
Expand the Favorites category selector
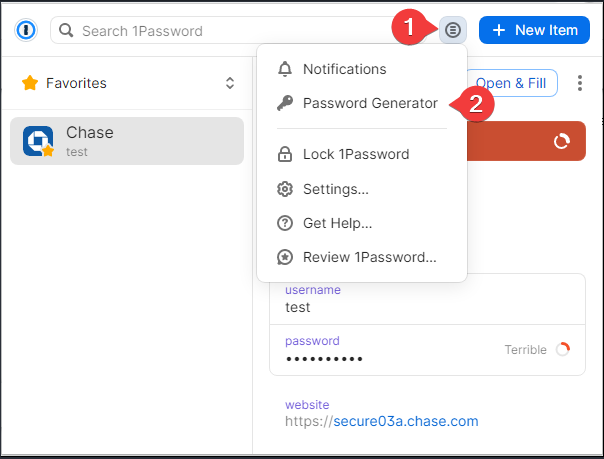pyautogui.click(x=230, y=83)
